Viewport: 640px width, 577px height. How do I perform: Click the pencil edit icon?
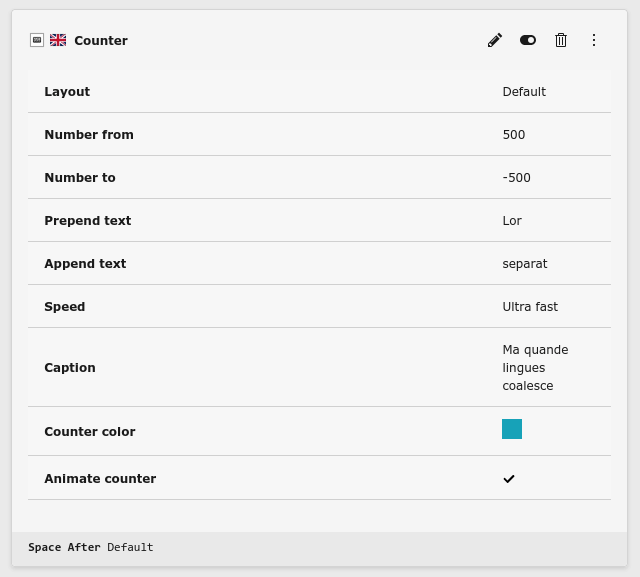click(495, 40)
